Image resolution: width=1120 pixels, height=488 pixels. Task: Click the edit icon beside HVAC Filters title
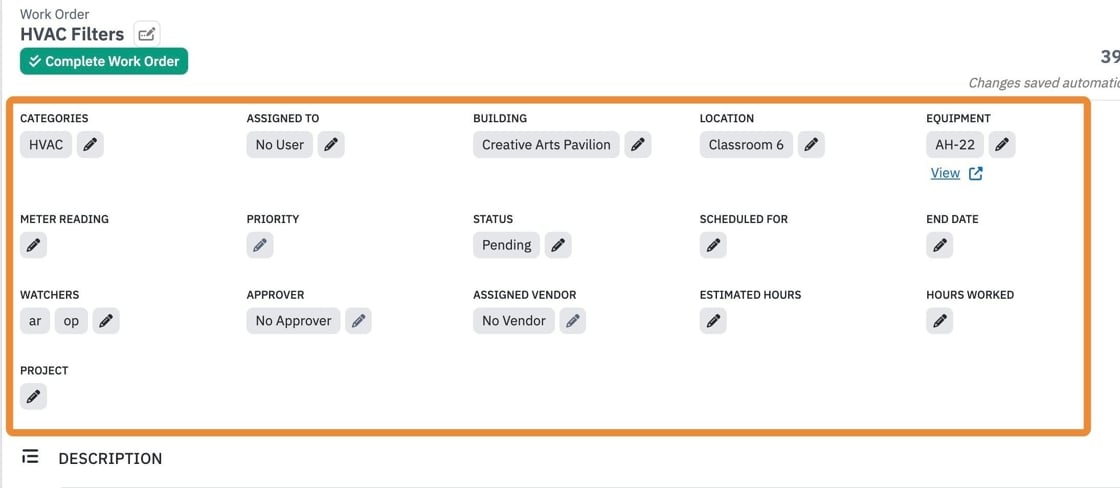coord(147,34)
